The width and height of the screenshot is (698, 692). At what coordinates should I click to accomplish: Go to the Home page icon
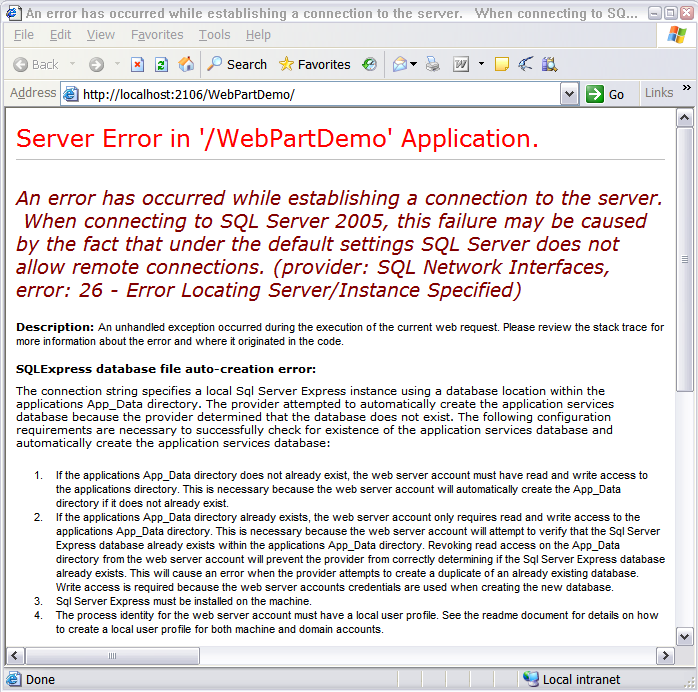click(x=186, y=64)
